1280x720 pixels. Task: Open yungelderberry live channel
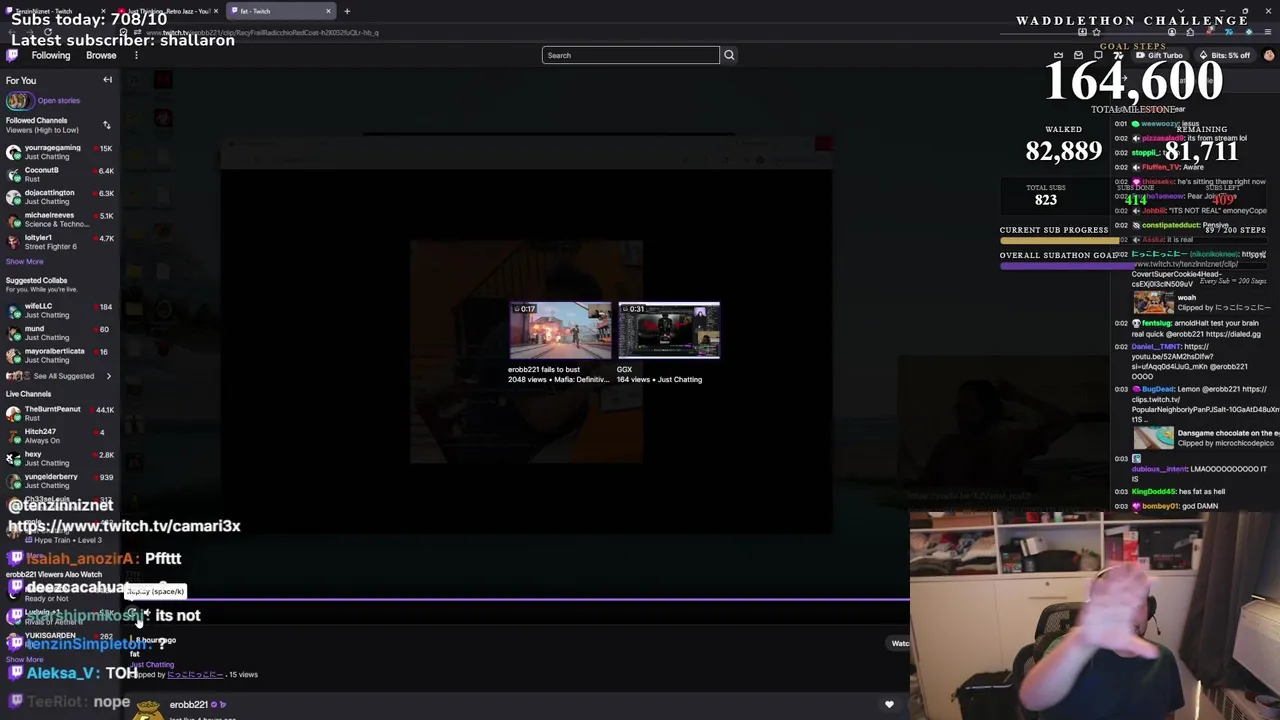[60, 481]
